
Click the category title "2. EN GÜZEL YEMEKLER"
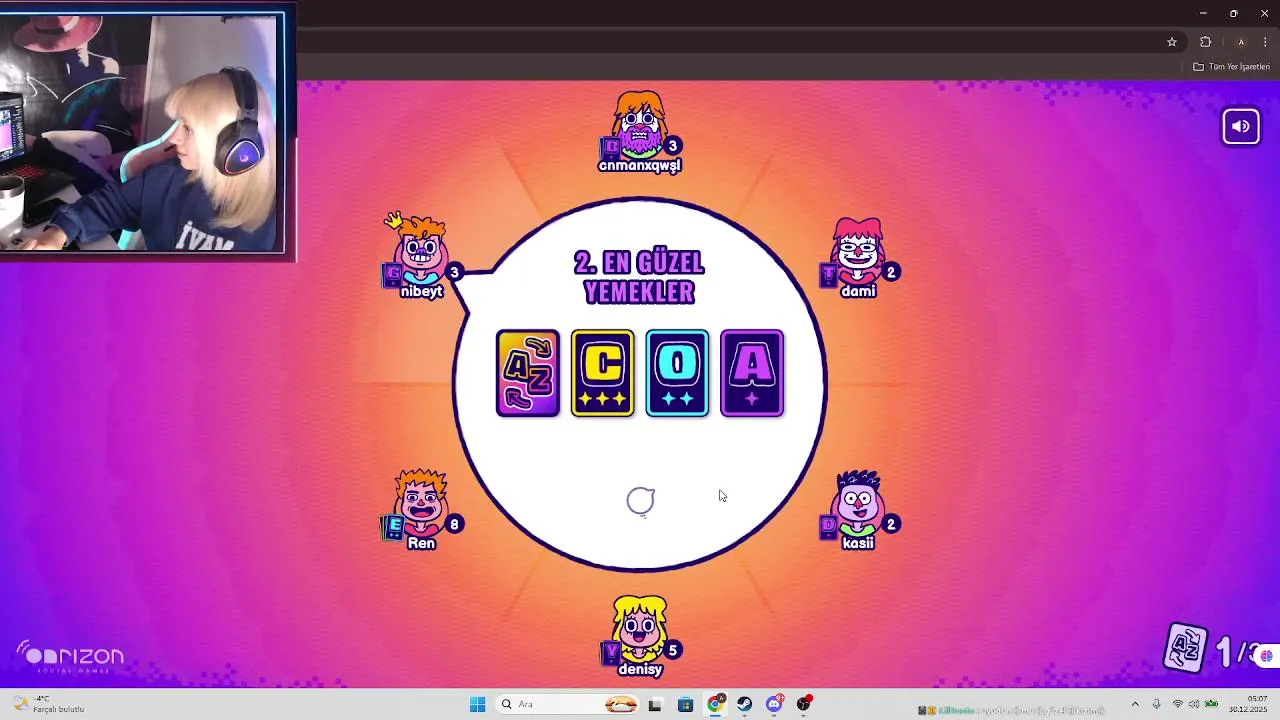click(x=640, y=278)
